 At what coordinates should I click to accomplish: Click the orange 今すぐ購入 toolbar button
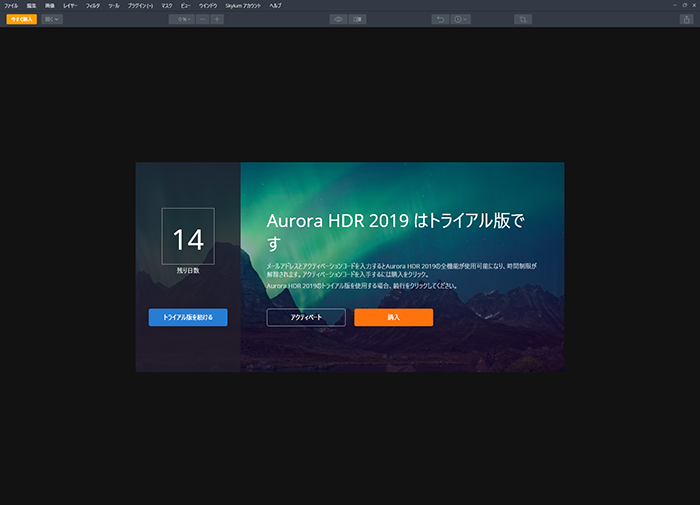21,19
